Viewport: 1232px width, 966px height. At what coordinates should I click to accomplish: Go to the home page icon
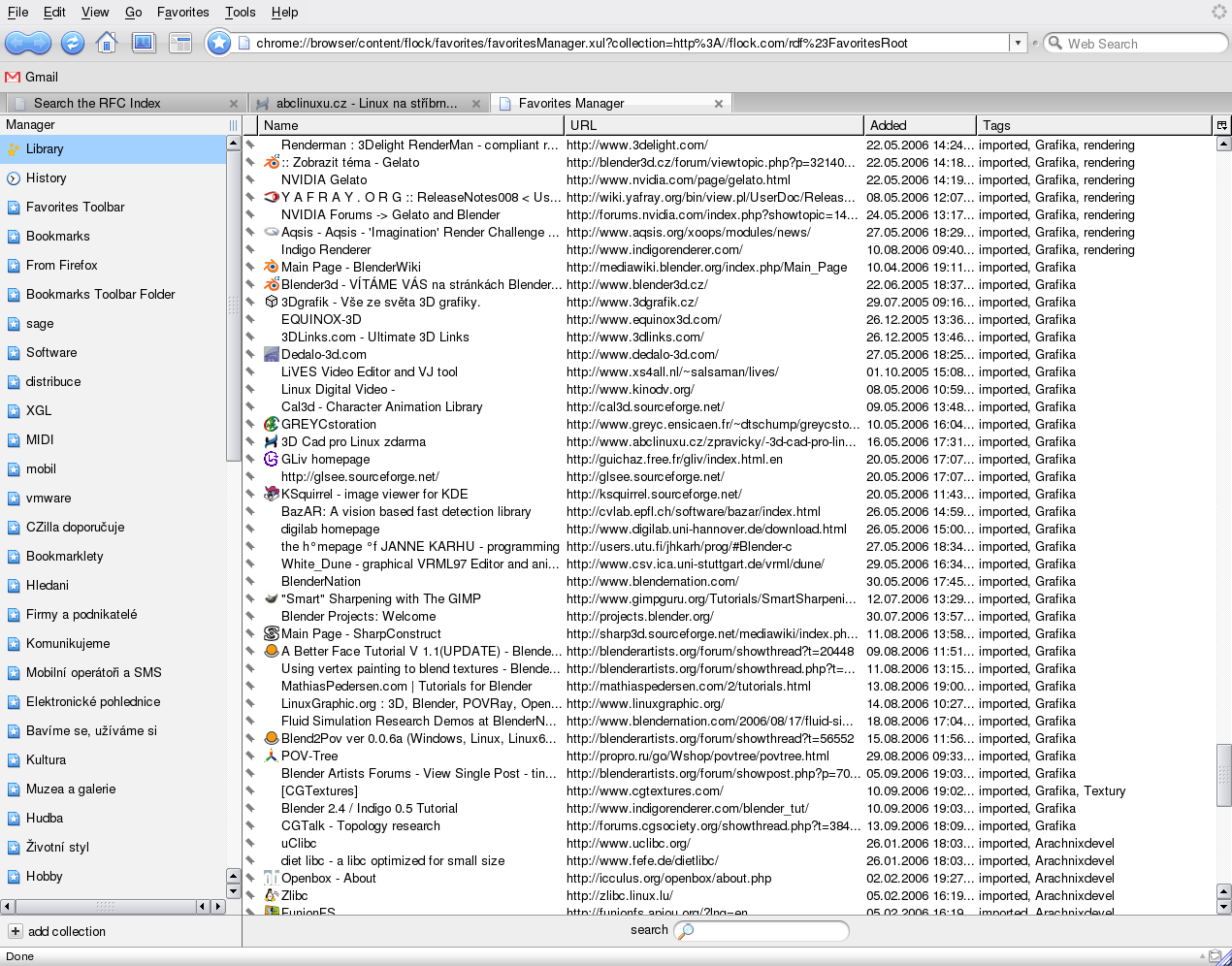[x=107, y=43]
